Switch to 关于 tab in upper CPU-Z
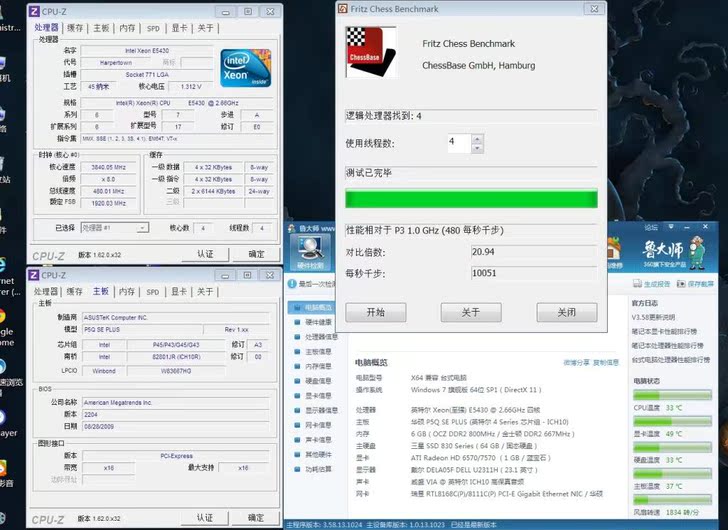728x530 pixels. point(205,28)
